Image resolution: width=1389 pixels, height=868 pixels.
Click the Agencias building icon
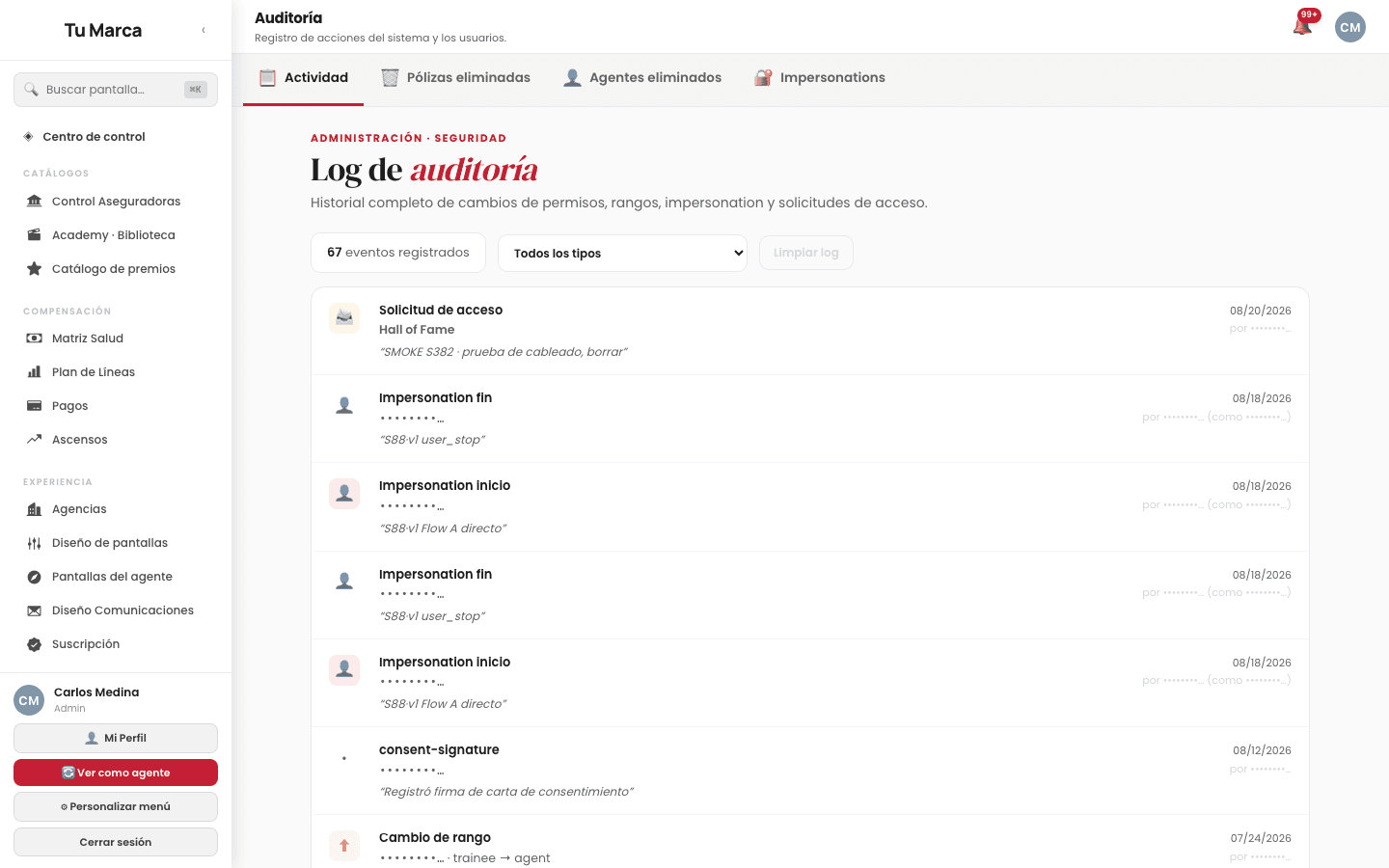[35, 509]
